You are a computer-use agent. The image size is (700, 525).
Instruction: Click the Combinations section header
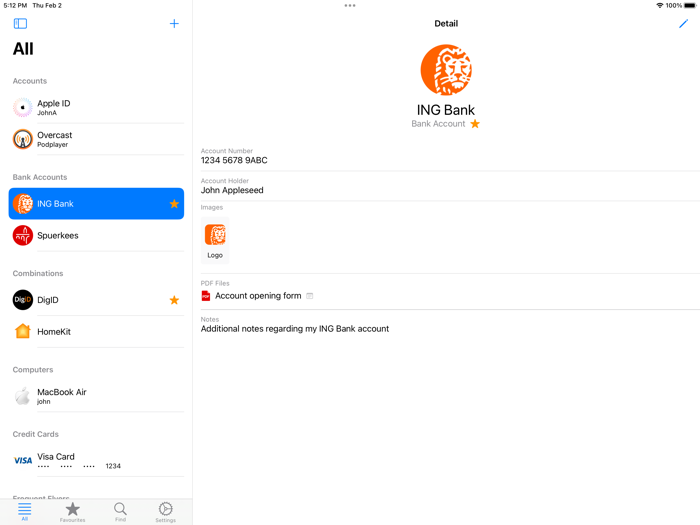38,273
